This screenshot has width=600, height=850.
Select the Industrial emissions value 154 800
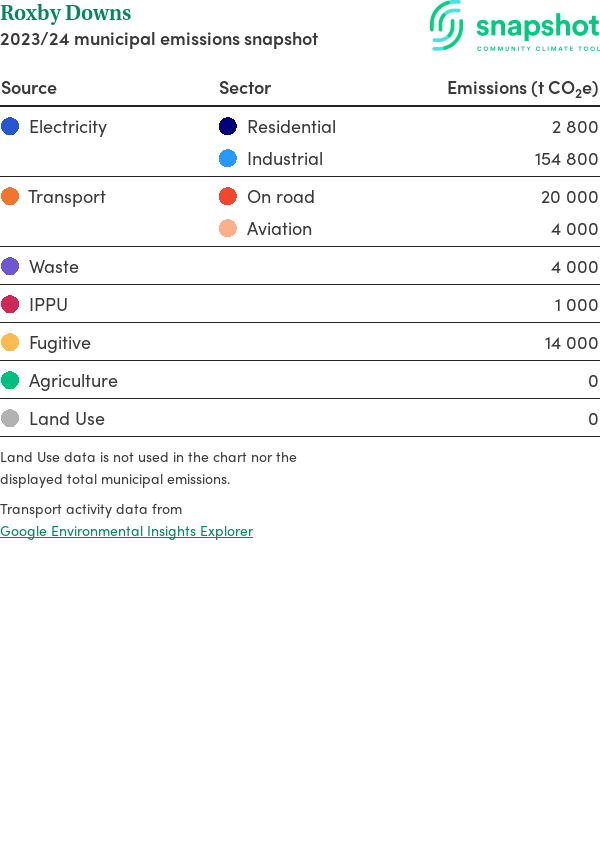pos(566,159)
